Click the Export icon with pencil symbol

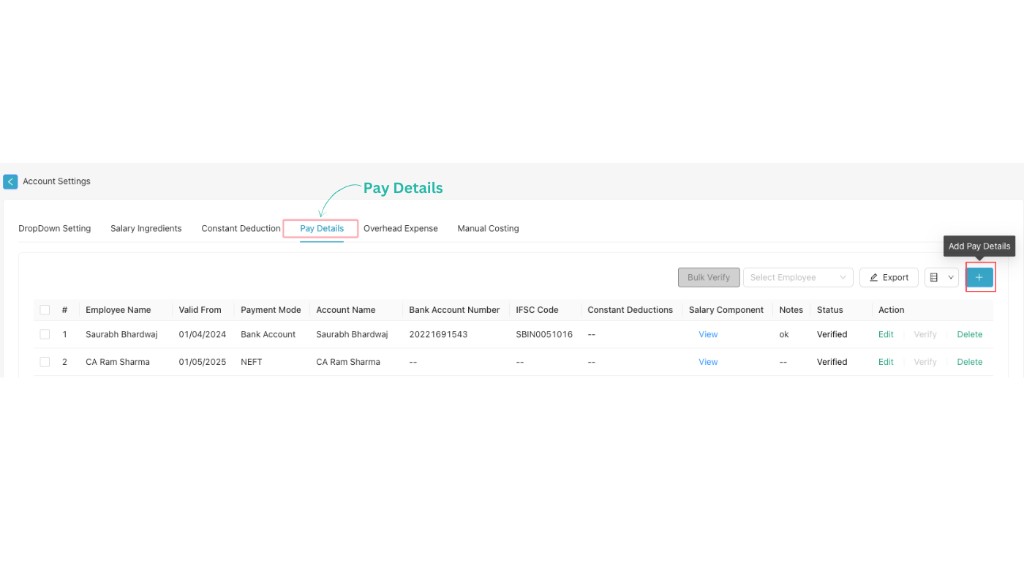pyautogui.click(x=888, y=277)
